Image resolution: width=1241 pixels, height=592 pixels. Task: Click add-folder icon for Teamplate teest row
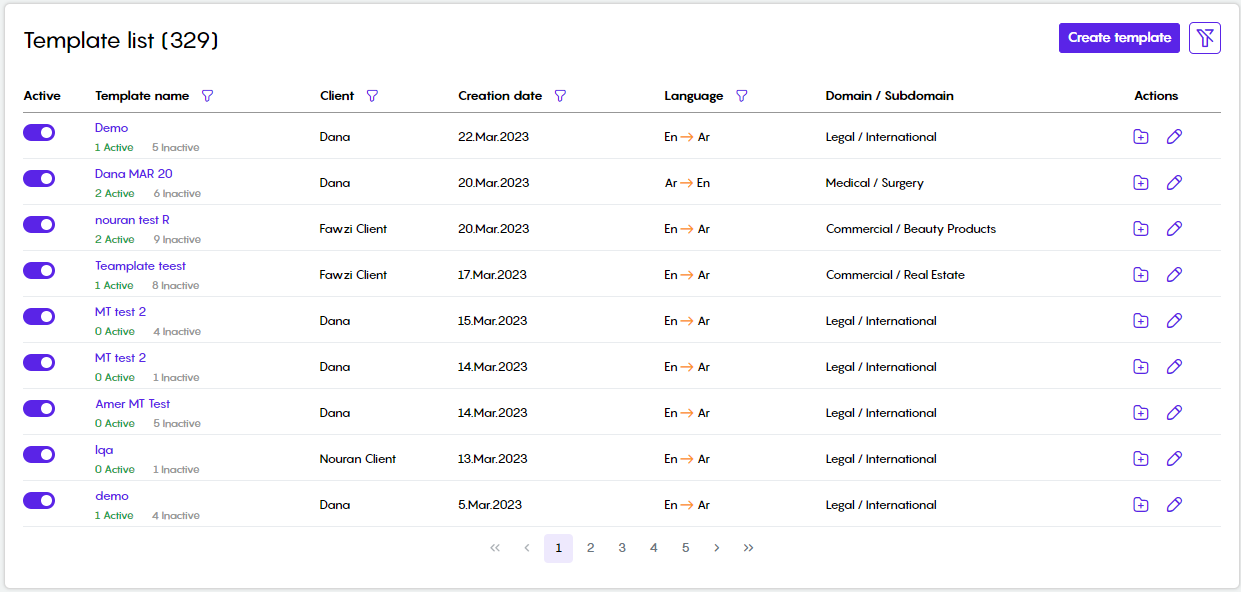[x=1141, y=275]
